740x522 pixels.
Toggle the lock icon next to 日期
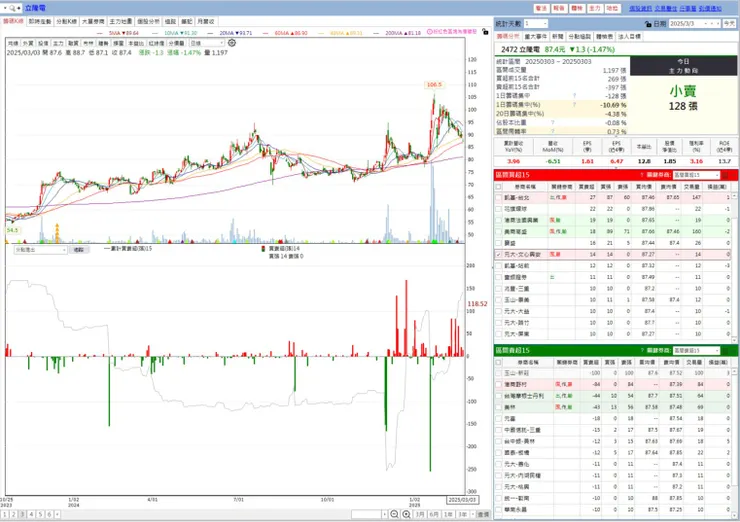click(648, 24)
